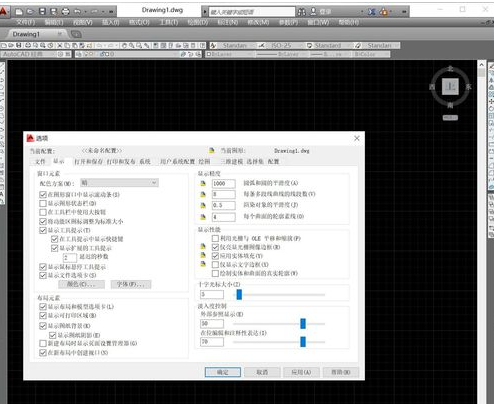Viewport: 494px width, 404px height.
Task: Click the Autodesk Exchange X icon
Action: point(372,12)
